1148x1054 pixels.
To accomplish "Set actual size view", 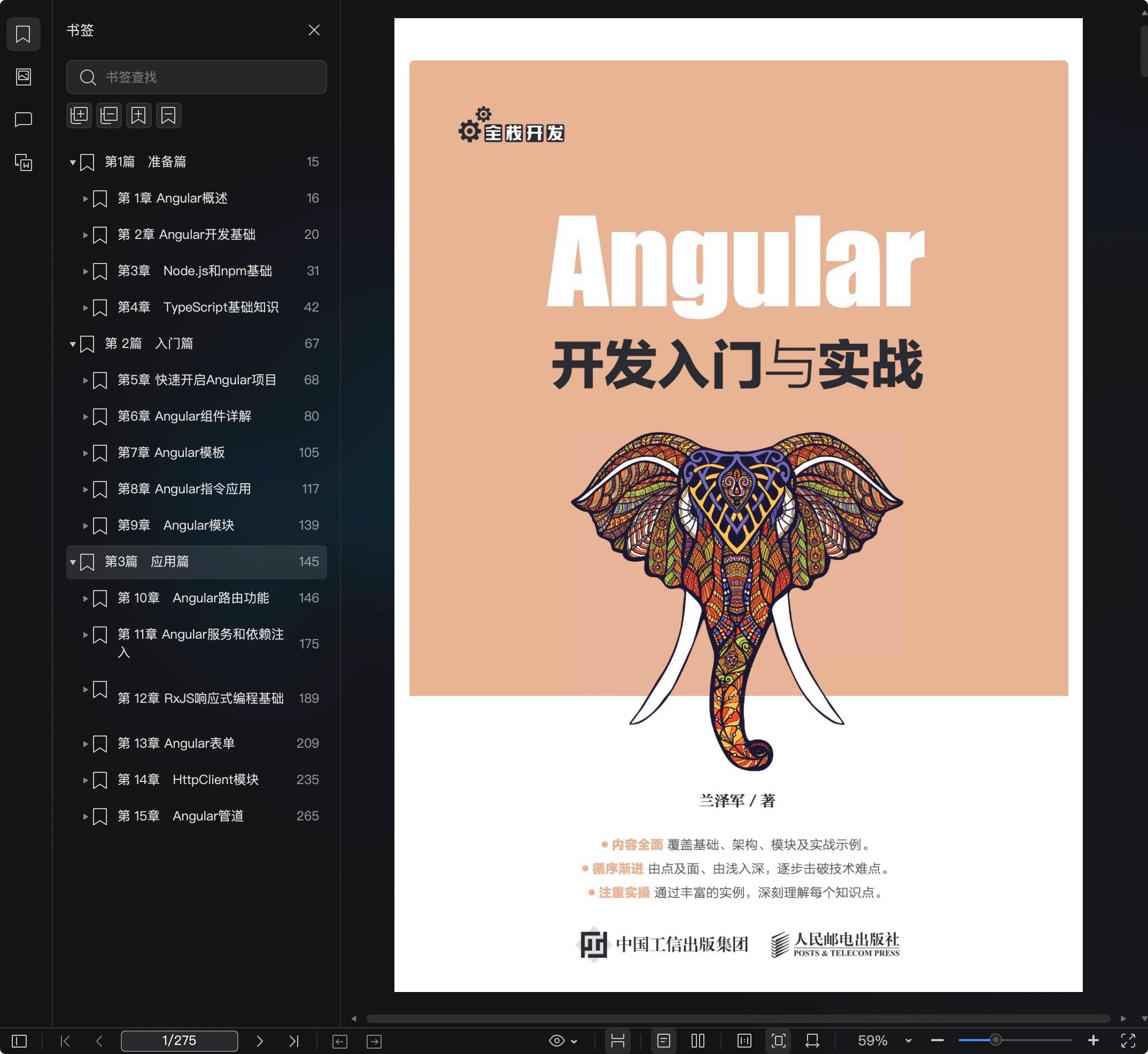I will [x=744, y=1041].
